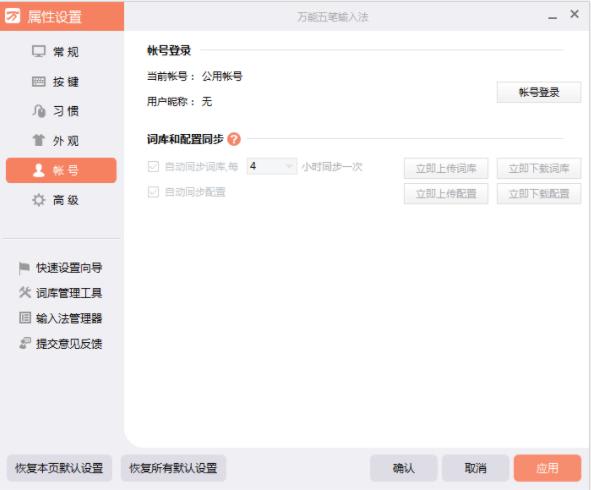Click the orange 应用 button

click(x=547, y=468)
